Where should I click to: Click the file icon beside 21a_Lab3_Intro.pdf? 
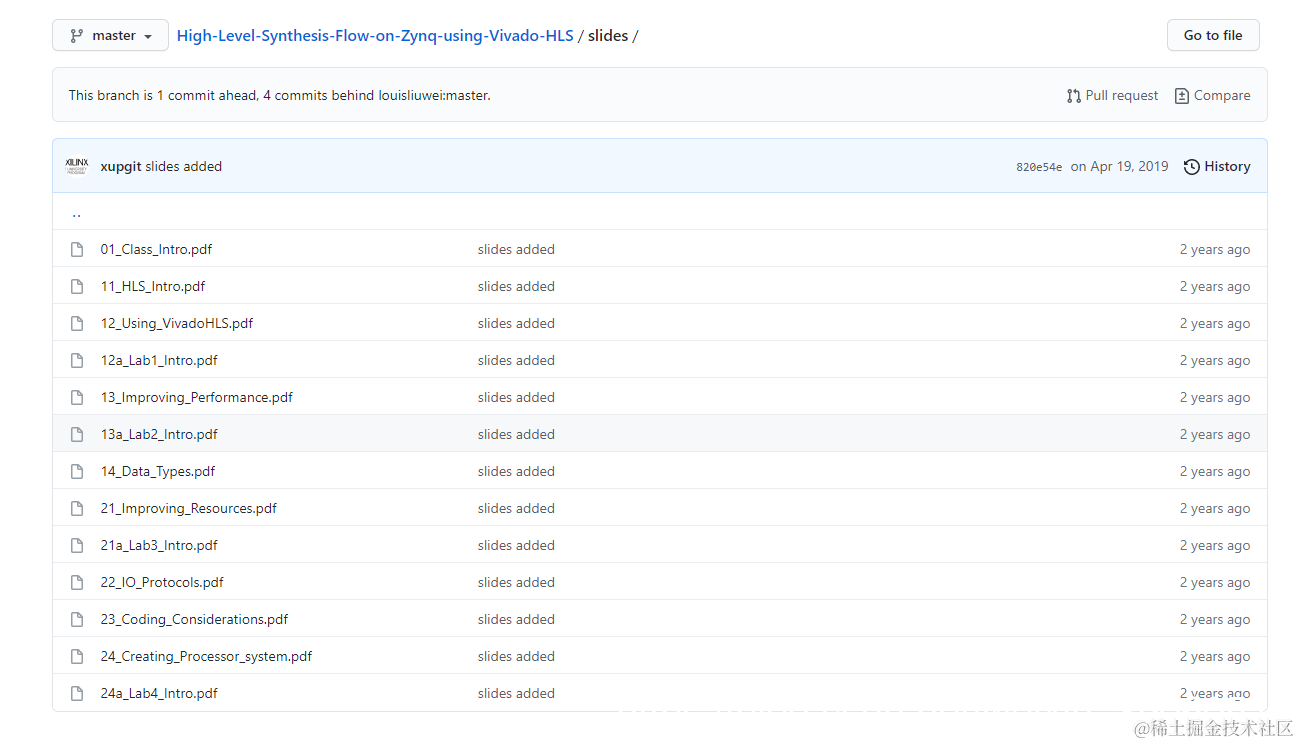tap(77, 545)
